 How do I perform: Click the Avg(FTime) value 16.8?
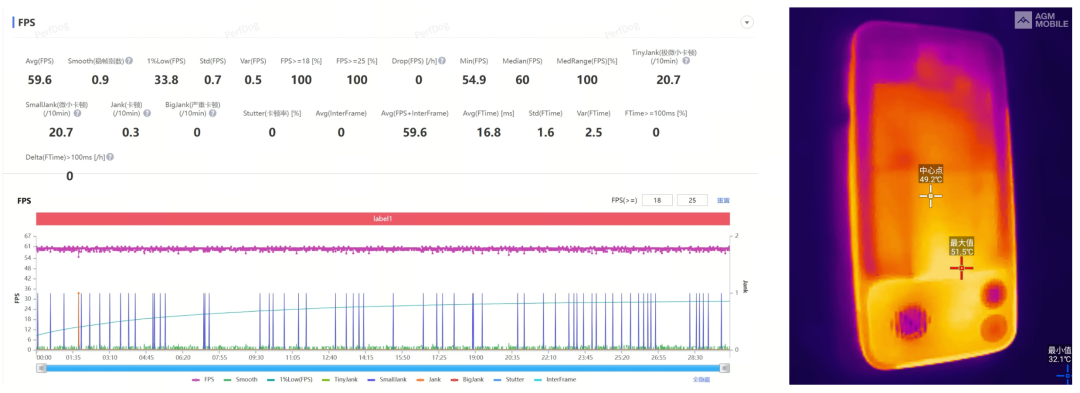(x=488, y=132)
